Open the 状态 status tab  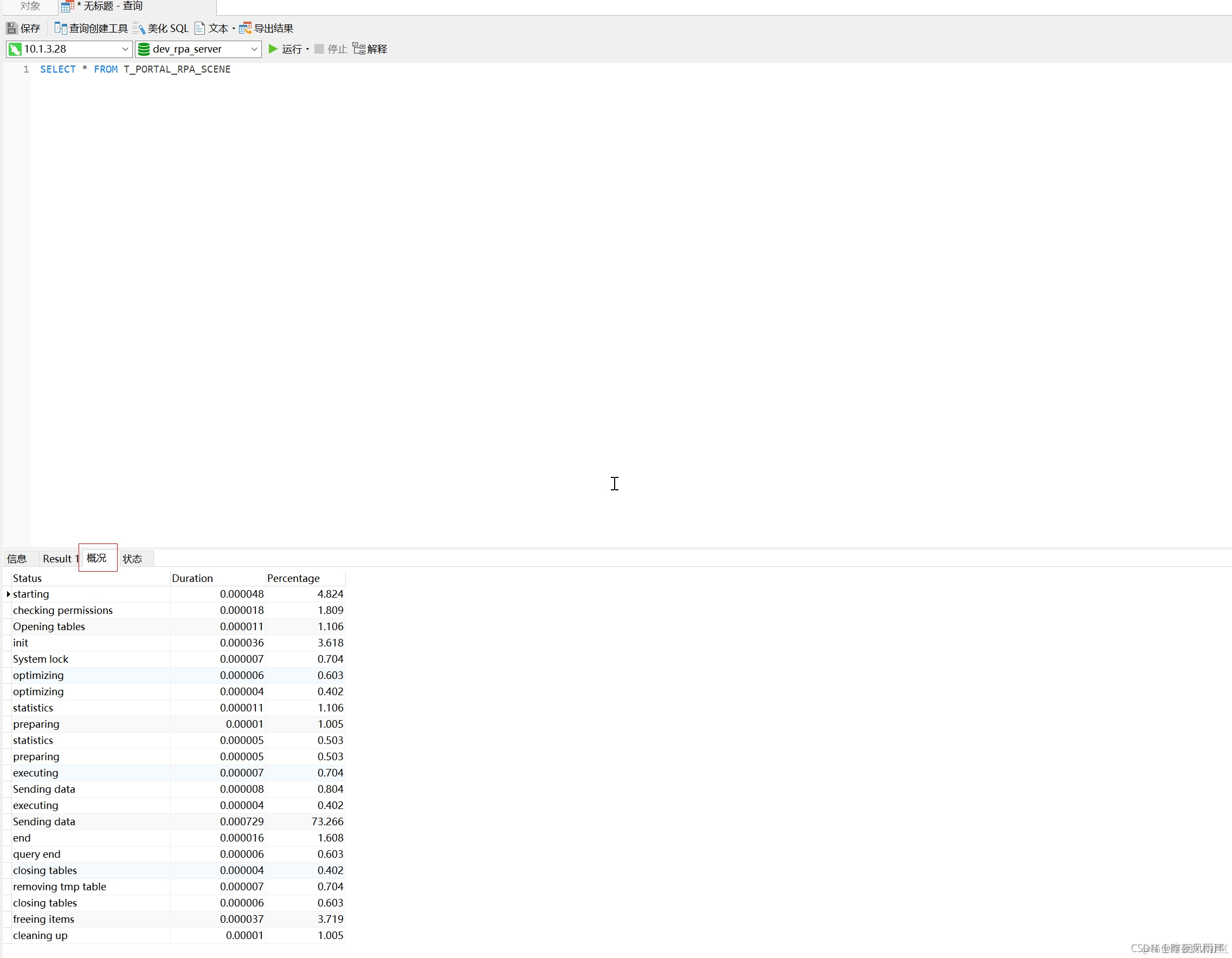point(133,559)
